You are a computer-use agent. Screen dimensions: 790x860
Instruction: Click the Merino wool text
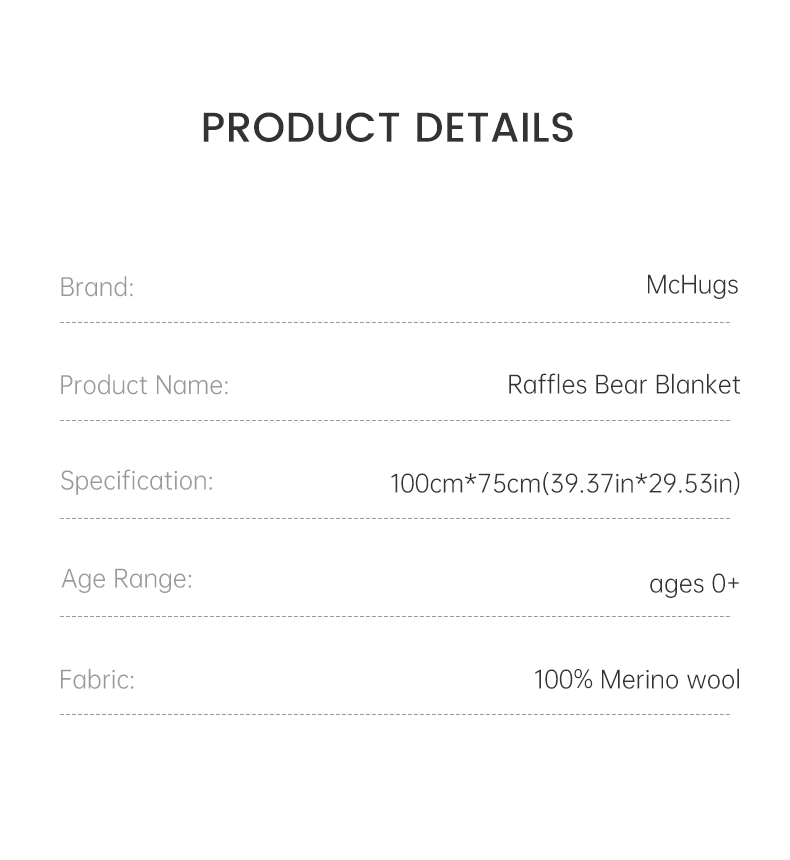click(670, 680)
